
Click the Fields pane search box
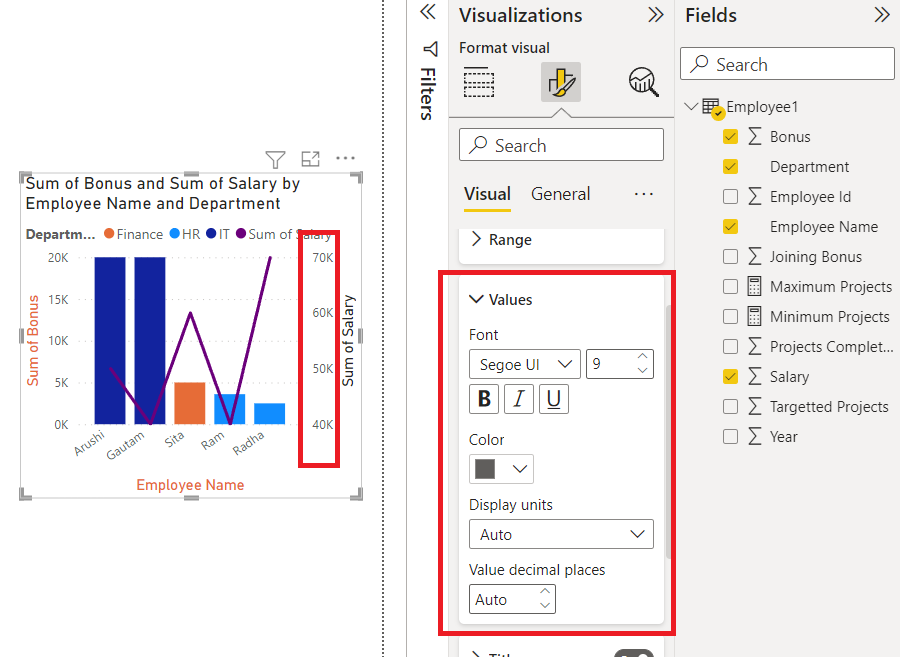click(787, 64)
